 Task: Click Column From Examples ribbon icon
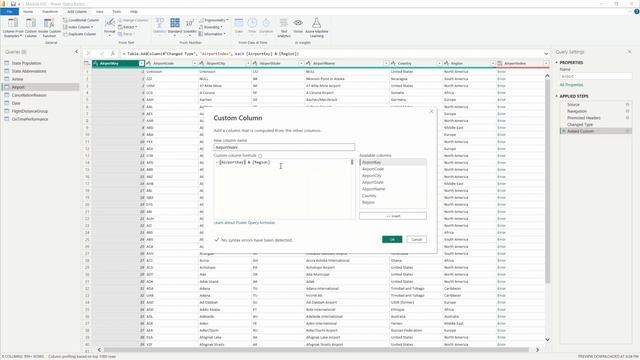pyautogui.click(x=13, y=28)
